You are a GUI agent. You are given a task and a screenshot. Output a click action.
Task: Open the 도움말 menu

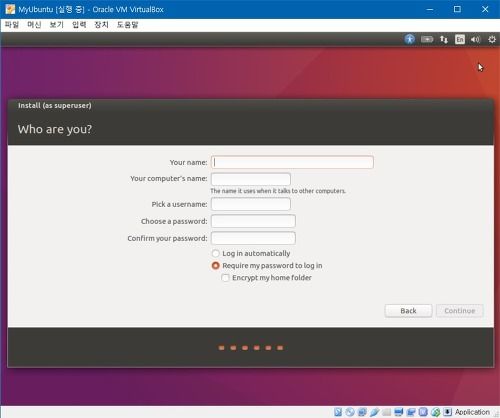127,24
